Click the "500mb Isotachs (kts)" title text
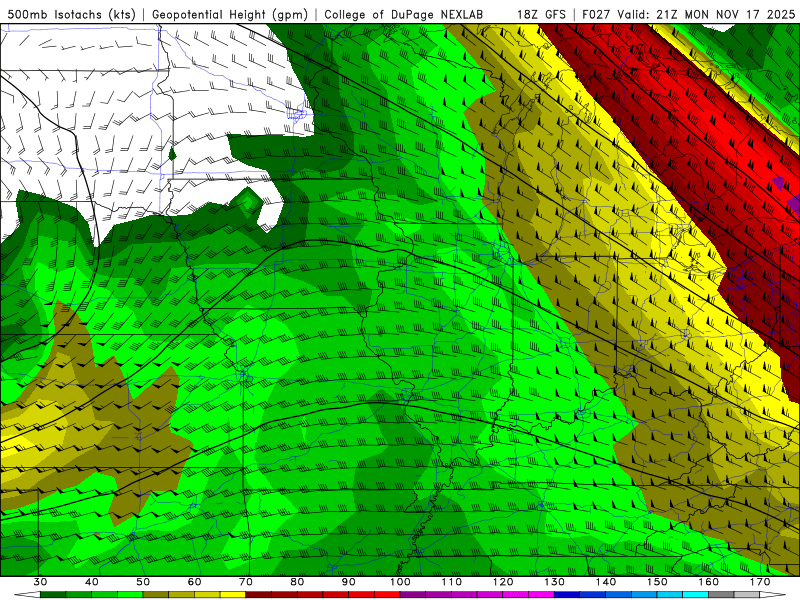Viewport: 800px width, 600px height. click(71, 14)
